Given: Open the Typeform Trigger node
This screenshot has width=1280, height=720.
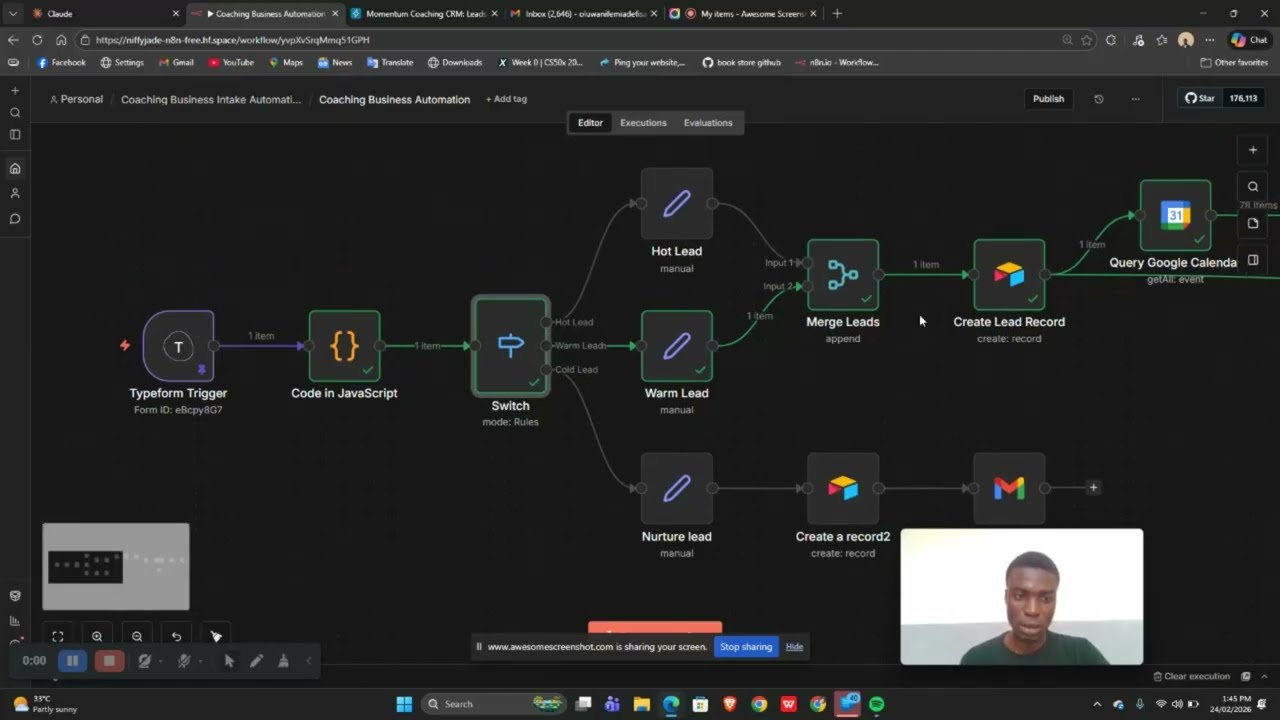Looking at the screenshot, I should tap(178, 346).
